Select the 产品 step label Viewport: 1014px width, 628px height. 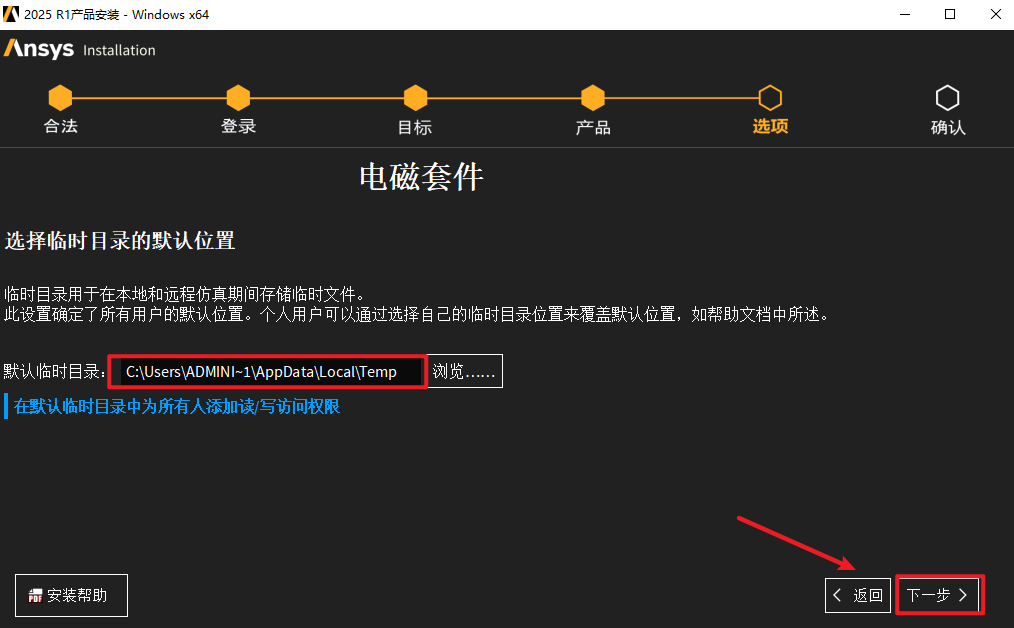[593, 127]
